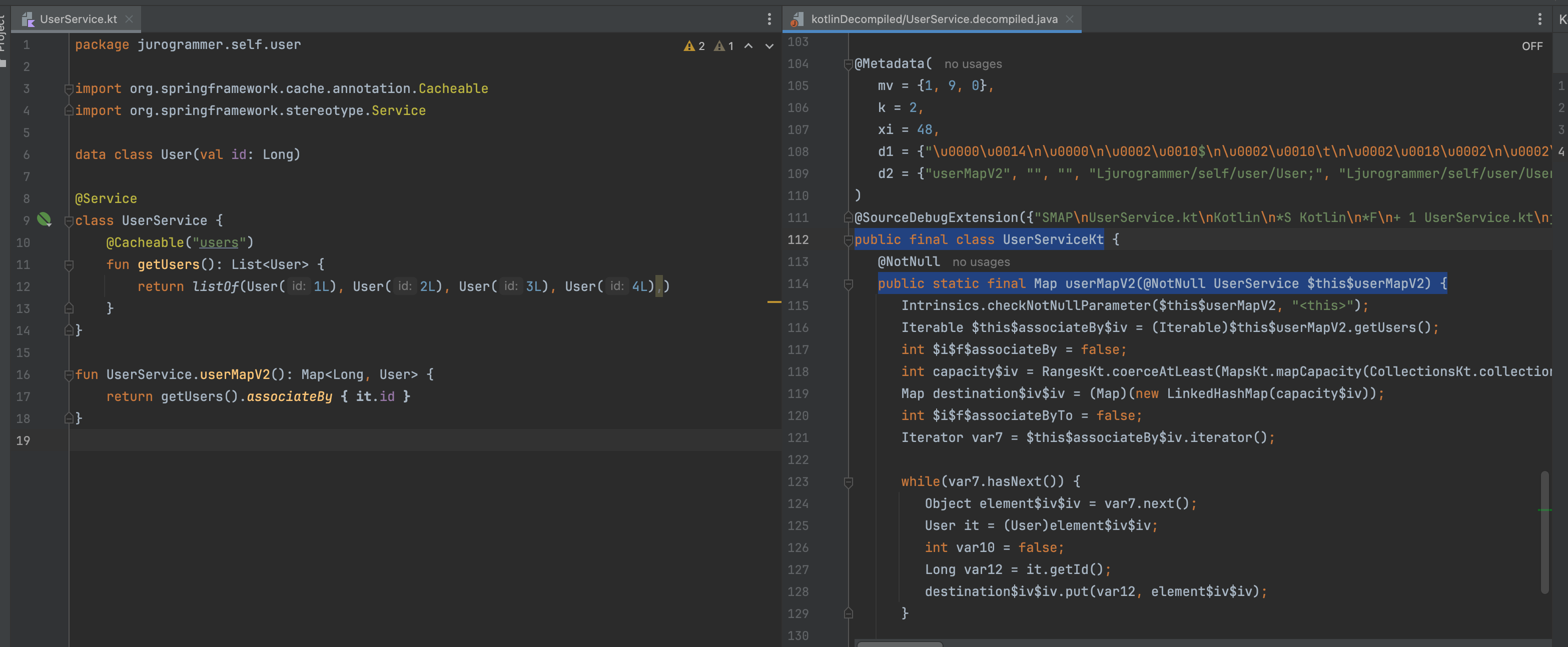
Task: Collapse UserServiceKt class fold on line 112
Action: [848, 240]
